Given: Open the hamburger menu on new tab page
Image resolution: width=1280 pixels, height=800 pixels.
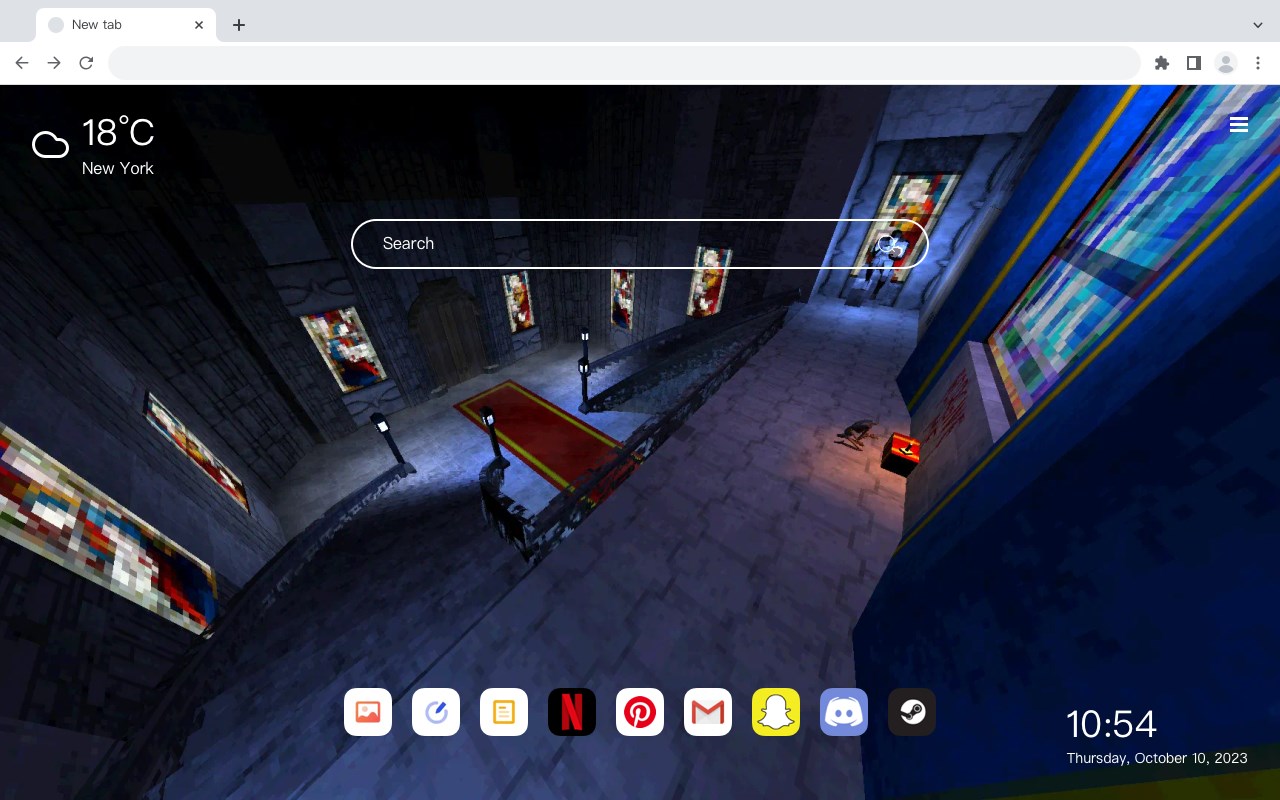Looking at the screenshot, I should (1239, 125).
